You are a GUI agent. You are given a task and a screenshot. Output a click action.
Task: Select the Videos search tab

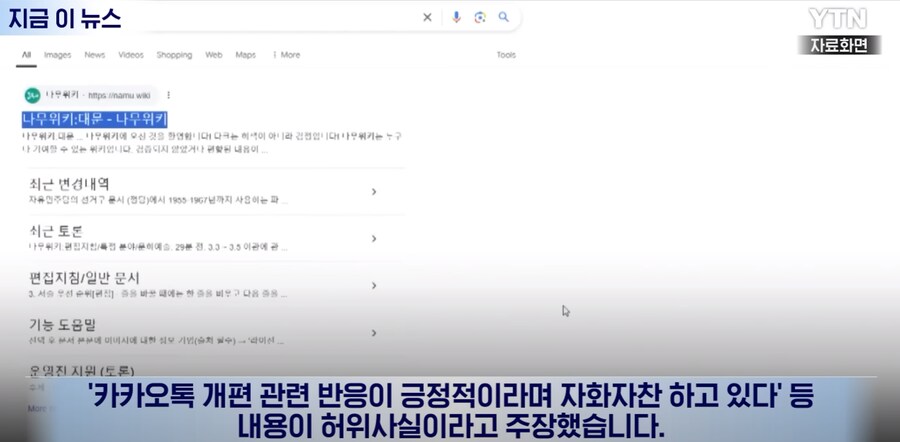[131, 55]
